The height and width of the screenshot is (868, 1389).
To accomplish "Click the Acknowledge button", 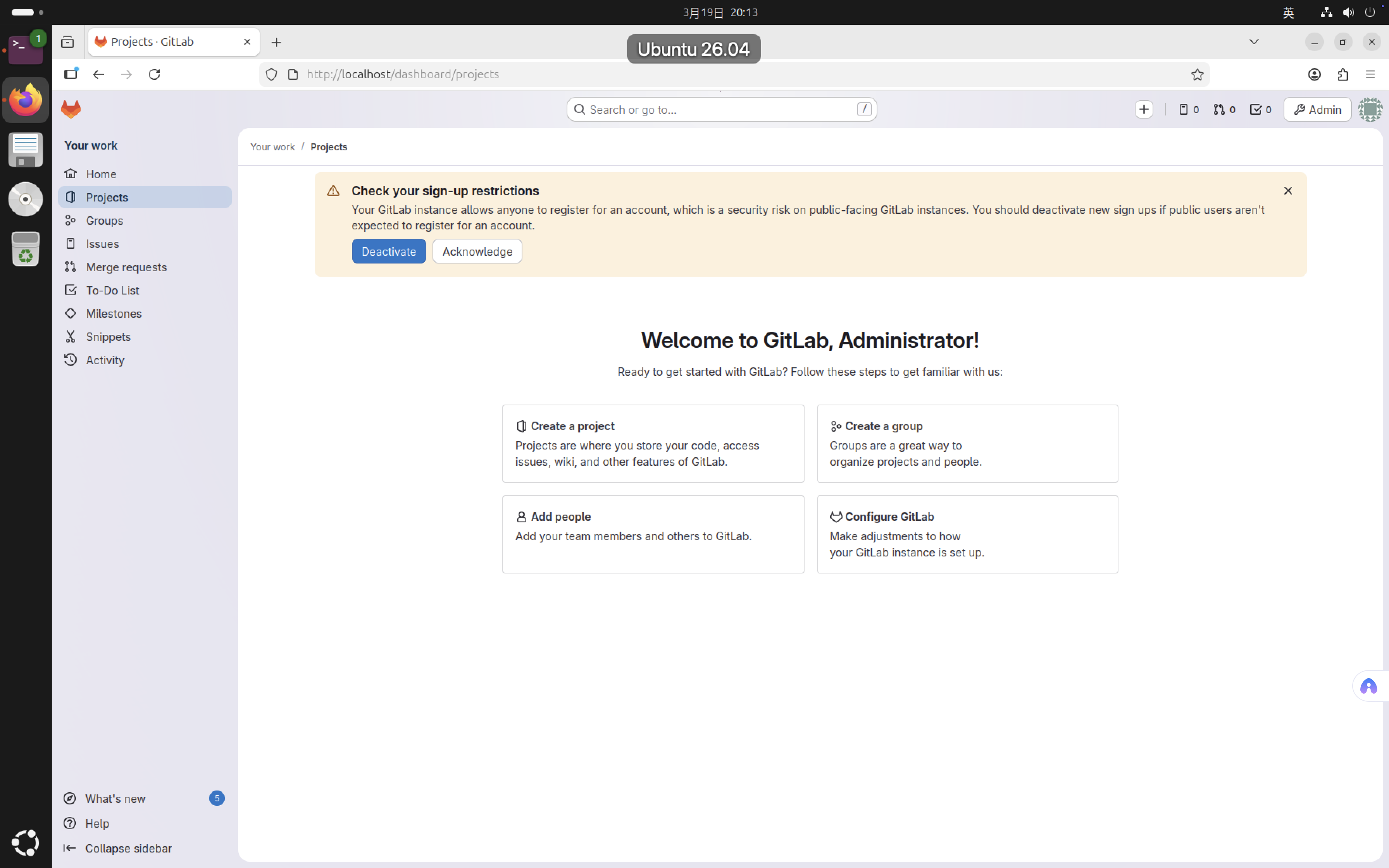I will pos(477,251).
